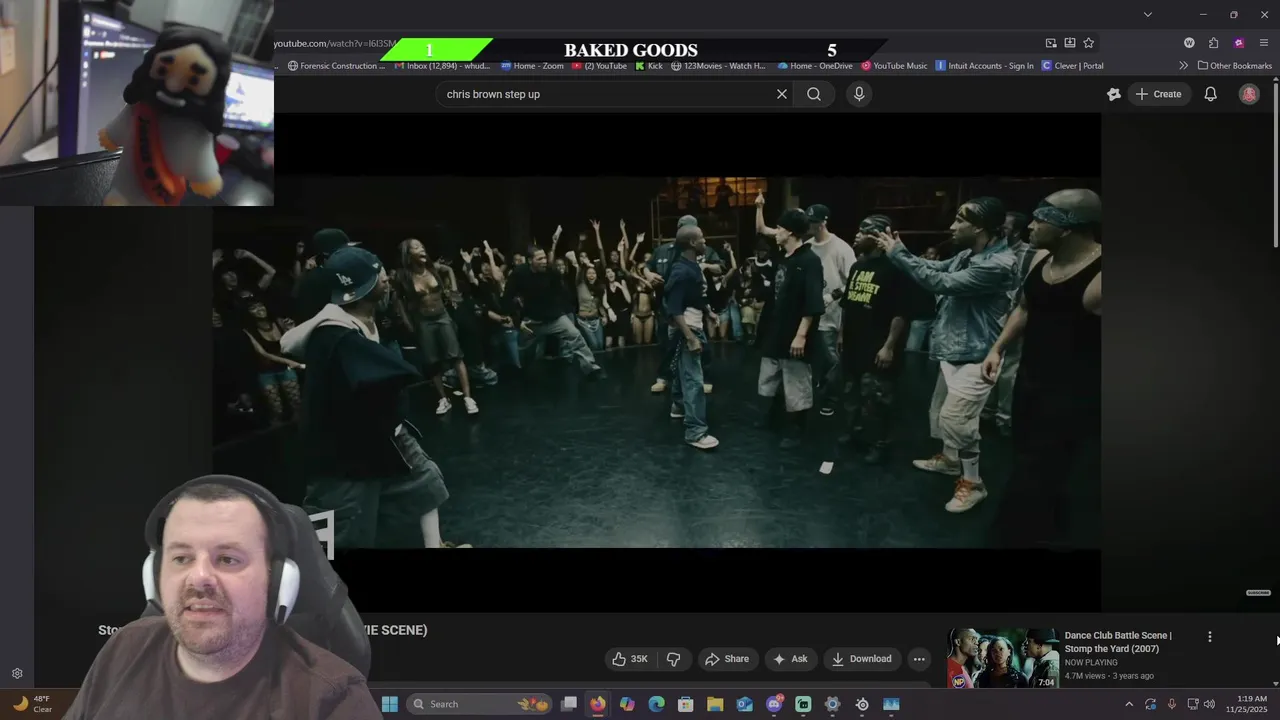Click the YouTube search magnifier button
This screenshot has height=720, width=1280.
[x=814, y=94]
